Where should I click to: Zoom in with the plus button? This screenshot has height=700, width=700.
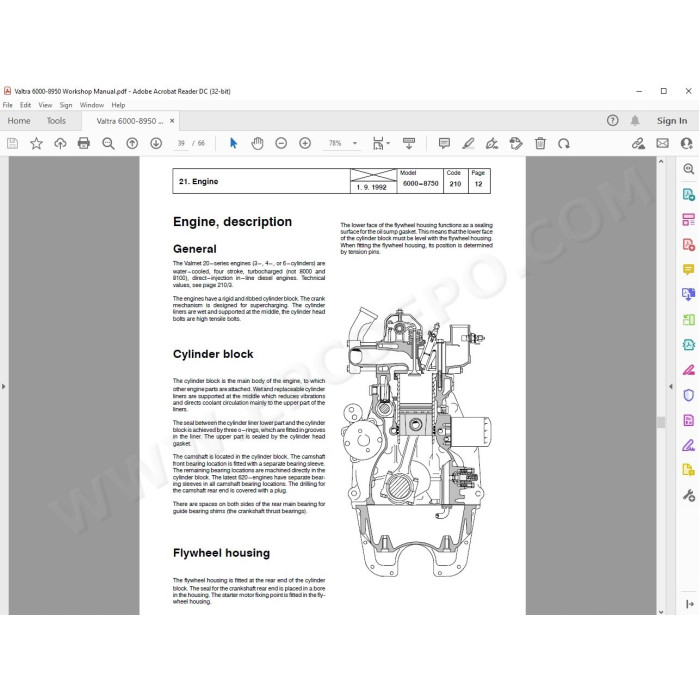point(305,143)
